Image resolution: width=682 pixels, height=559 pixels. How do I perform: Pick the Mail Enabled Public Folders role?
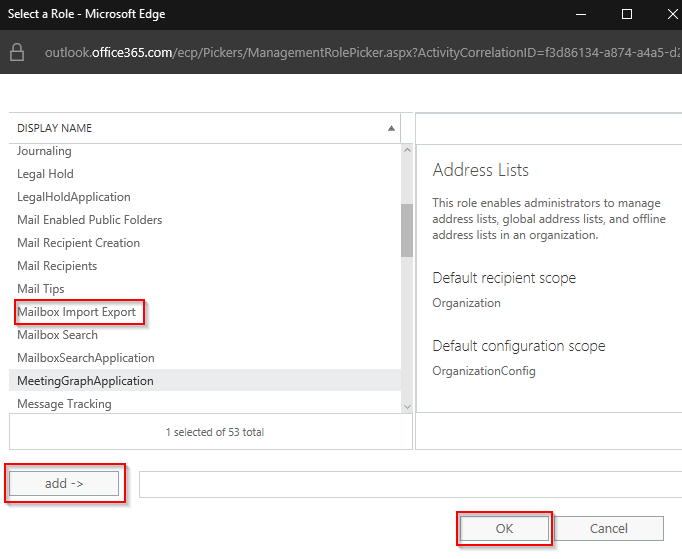(90, 220)
